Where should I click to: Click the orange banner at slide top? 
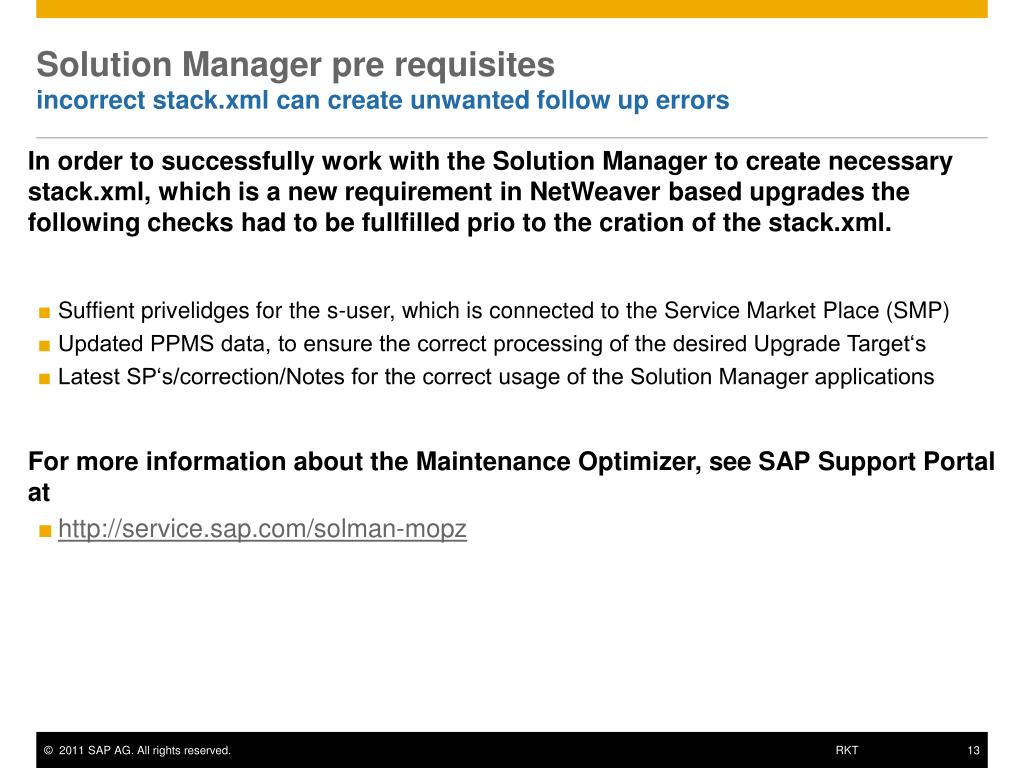[512, 8]
